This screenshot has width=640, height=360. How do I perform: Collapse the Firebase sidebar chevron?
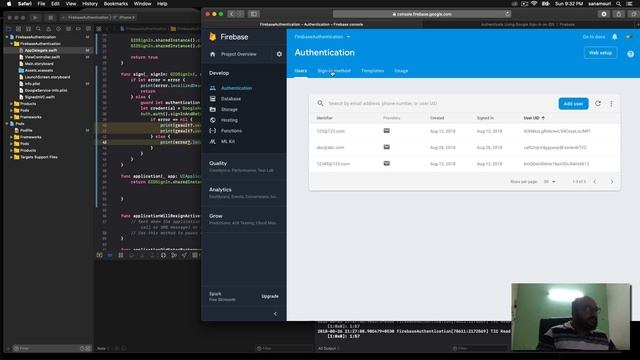pyautogui.click(x=275, y=313)
